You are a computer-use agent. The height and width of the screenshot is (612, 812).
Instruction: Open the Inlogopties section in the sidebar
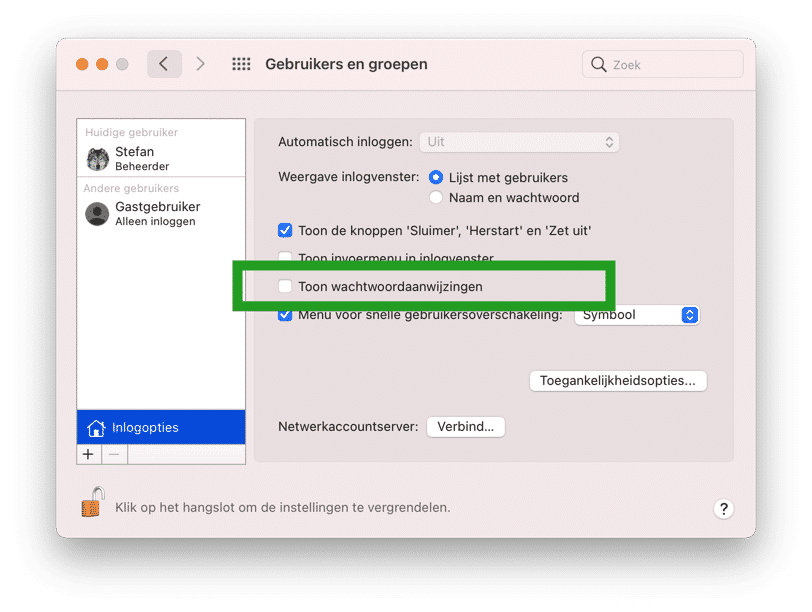[x=161, y=427]
